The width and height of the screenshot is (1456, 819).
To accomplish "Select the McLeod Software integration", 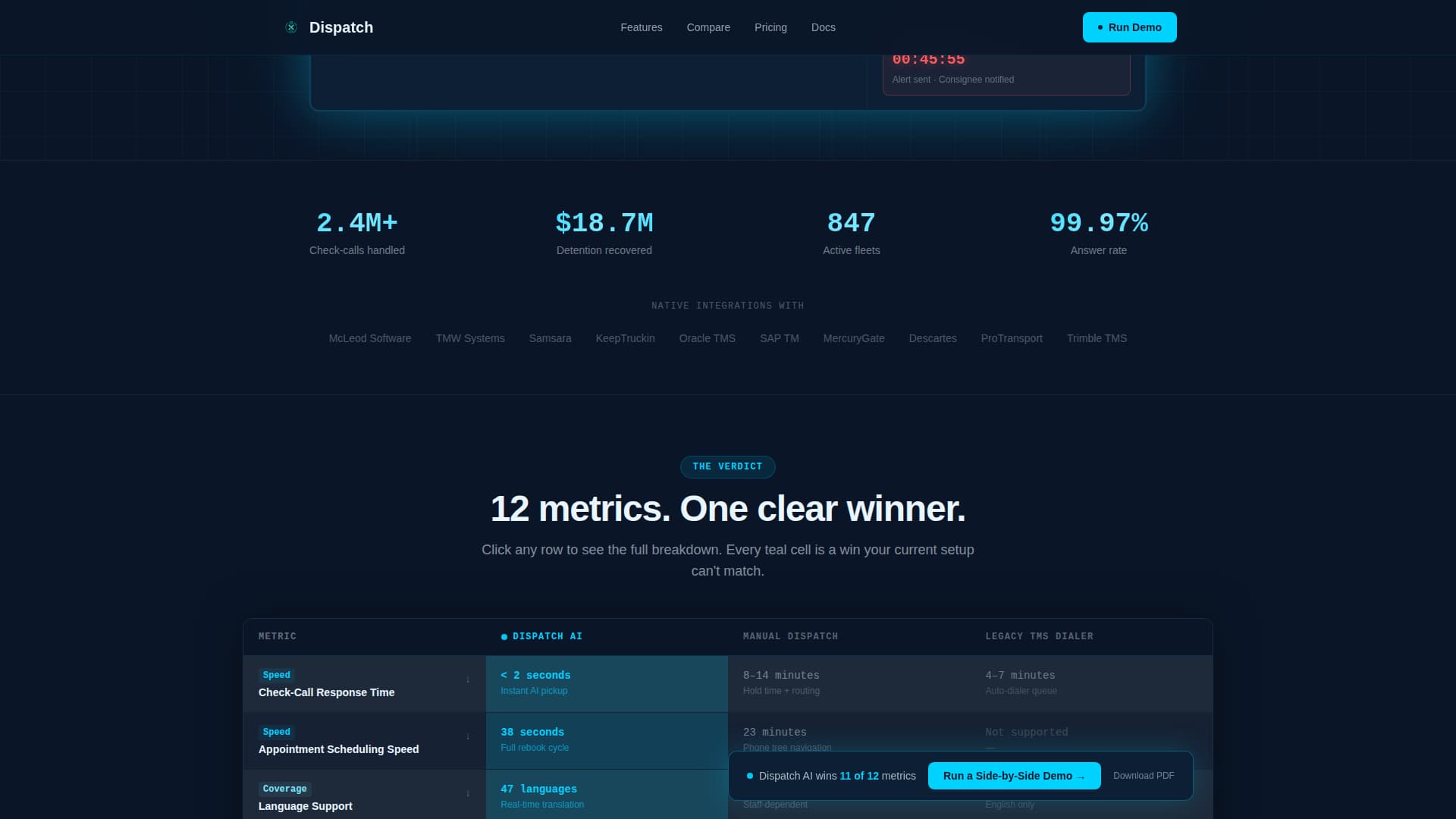I will tap(370, 338).
